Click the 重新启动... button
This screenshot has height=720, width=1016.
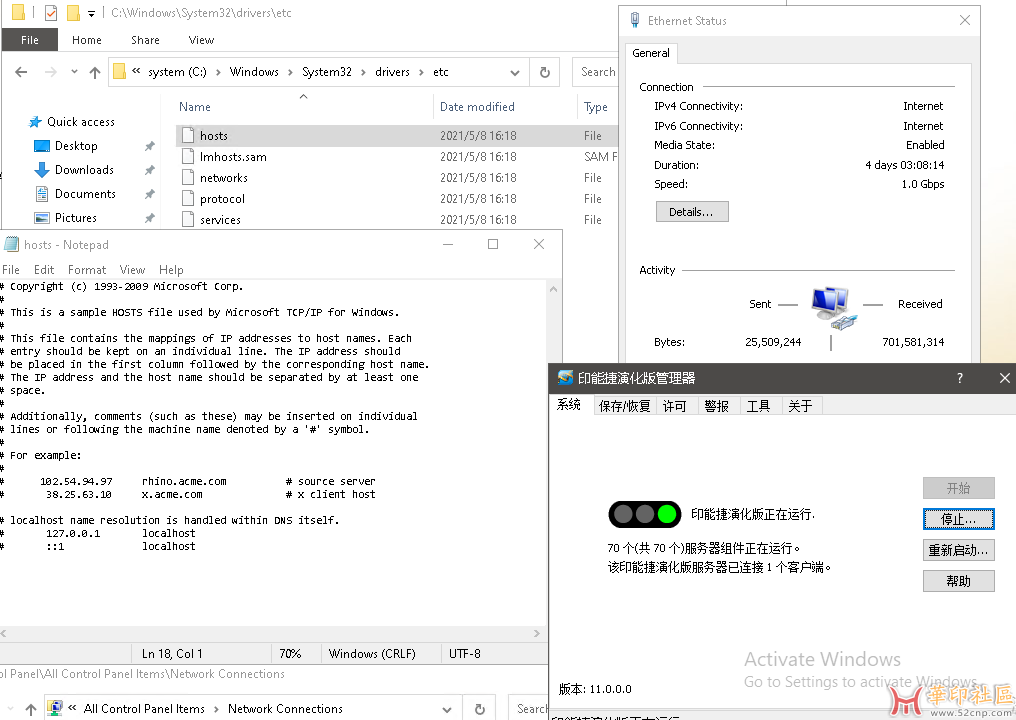958,550
